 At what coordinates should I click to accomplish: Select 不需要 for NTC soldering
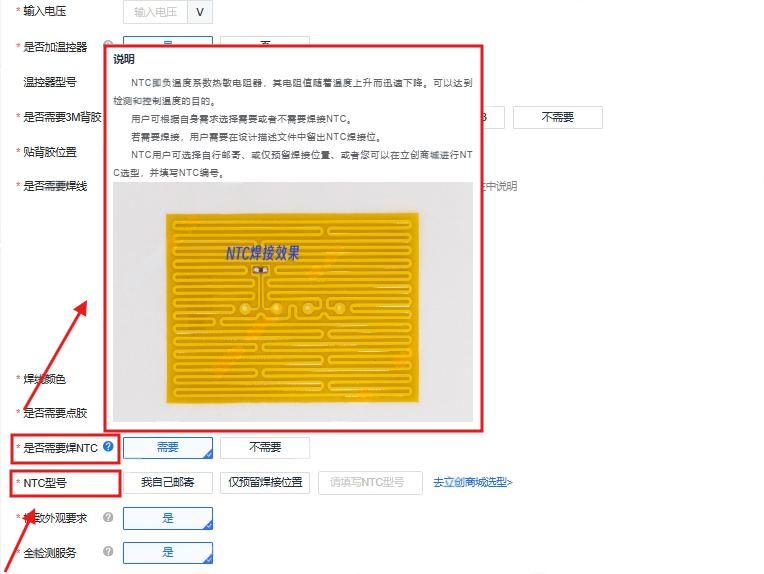point(264,448)
